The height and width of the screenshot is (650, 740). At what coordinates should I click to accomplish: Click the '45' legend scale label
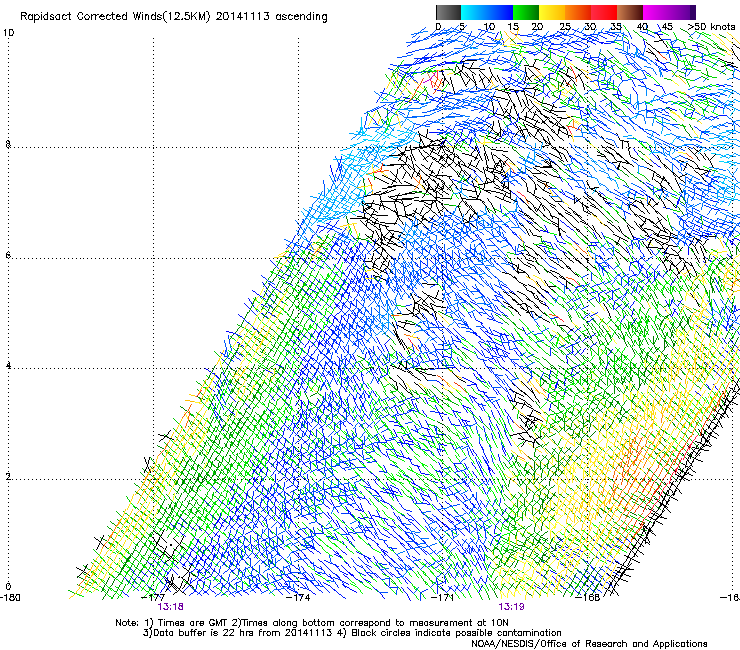667,27
